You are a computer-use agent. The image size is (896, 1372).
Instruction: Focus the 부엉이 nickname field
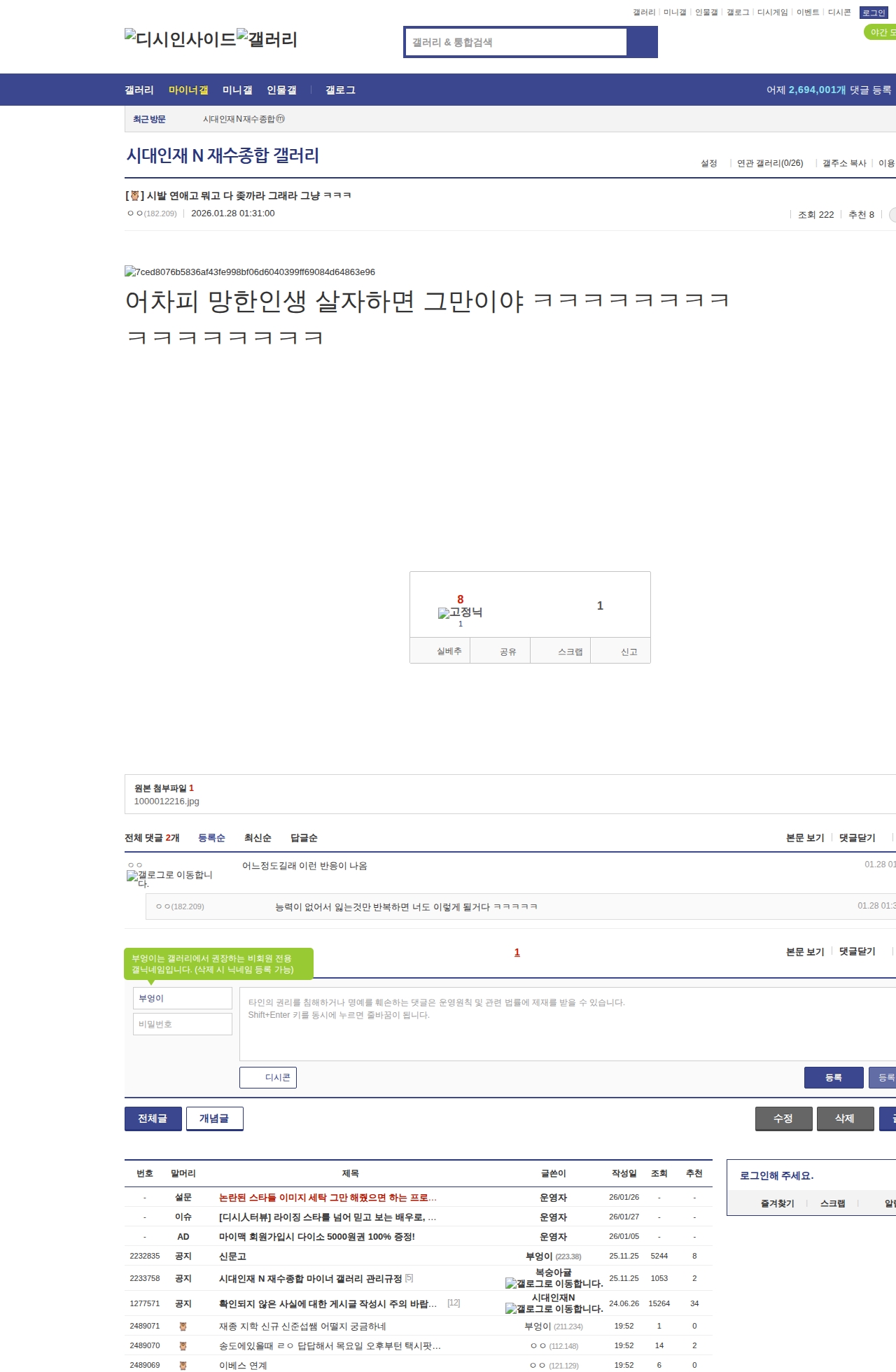(183, 998)
